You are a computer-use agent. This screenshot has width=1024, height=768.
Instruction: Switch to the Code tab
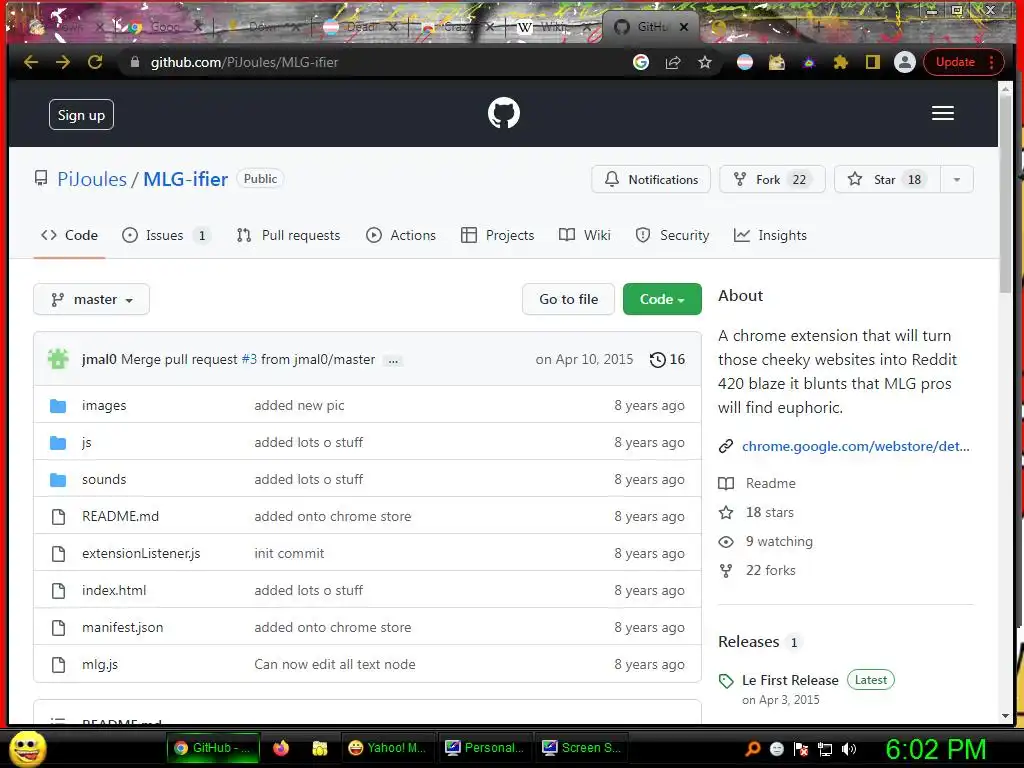69,235
